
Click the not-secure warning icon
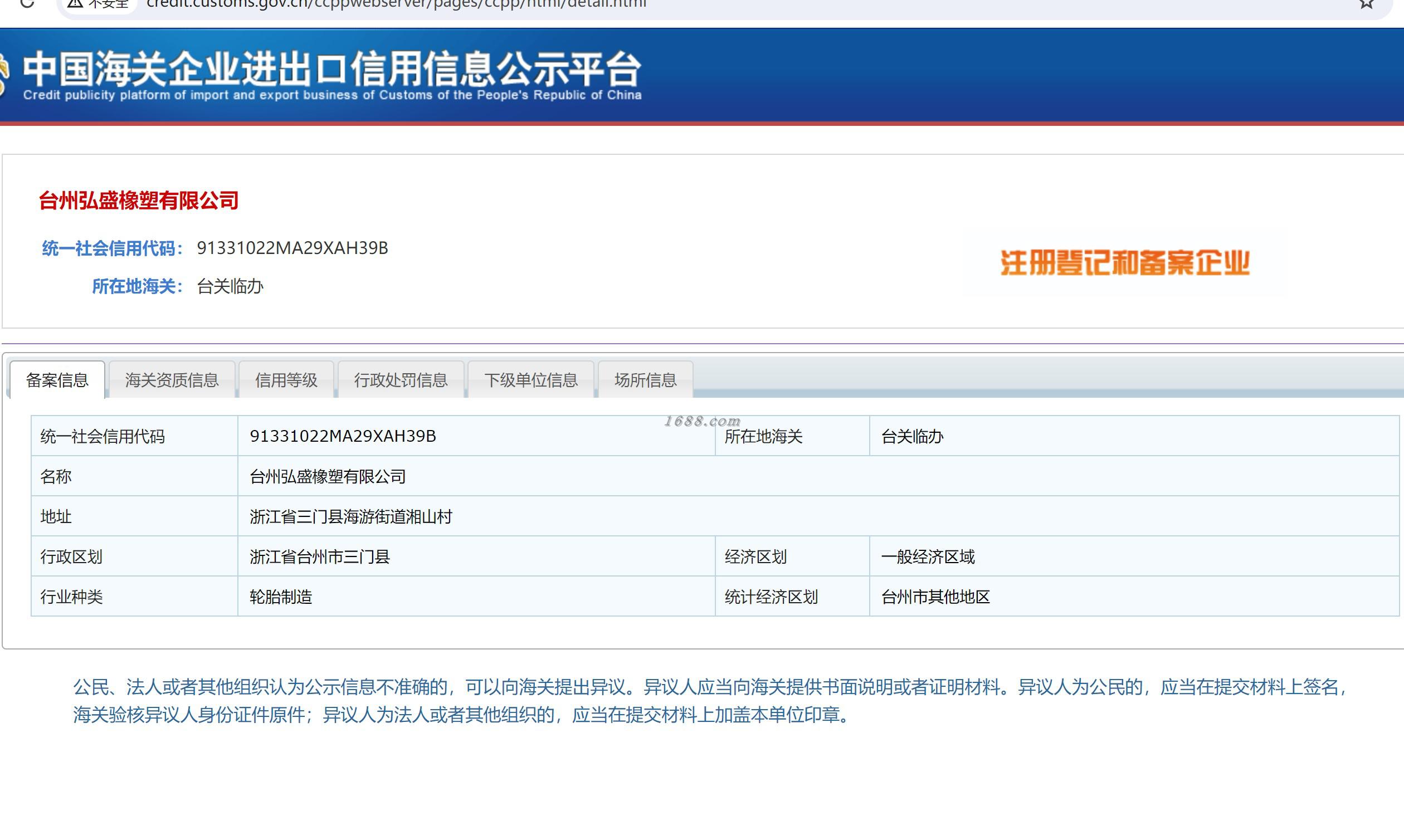(75, 3)
